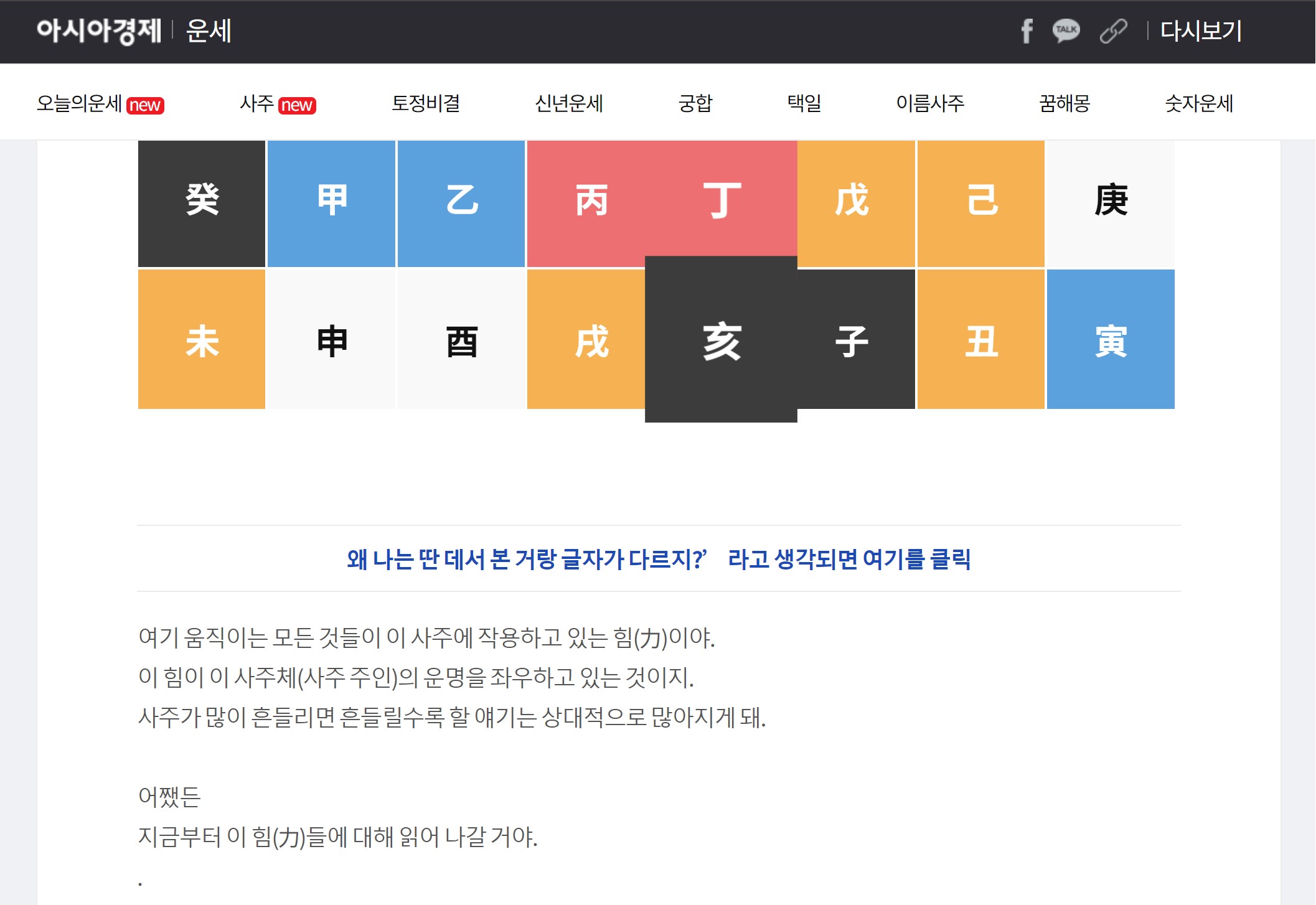Screen dimensions: 1316x905
Task: Select the white 酉 tile
Action: [461, 340]
